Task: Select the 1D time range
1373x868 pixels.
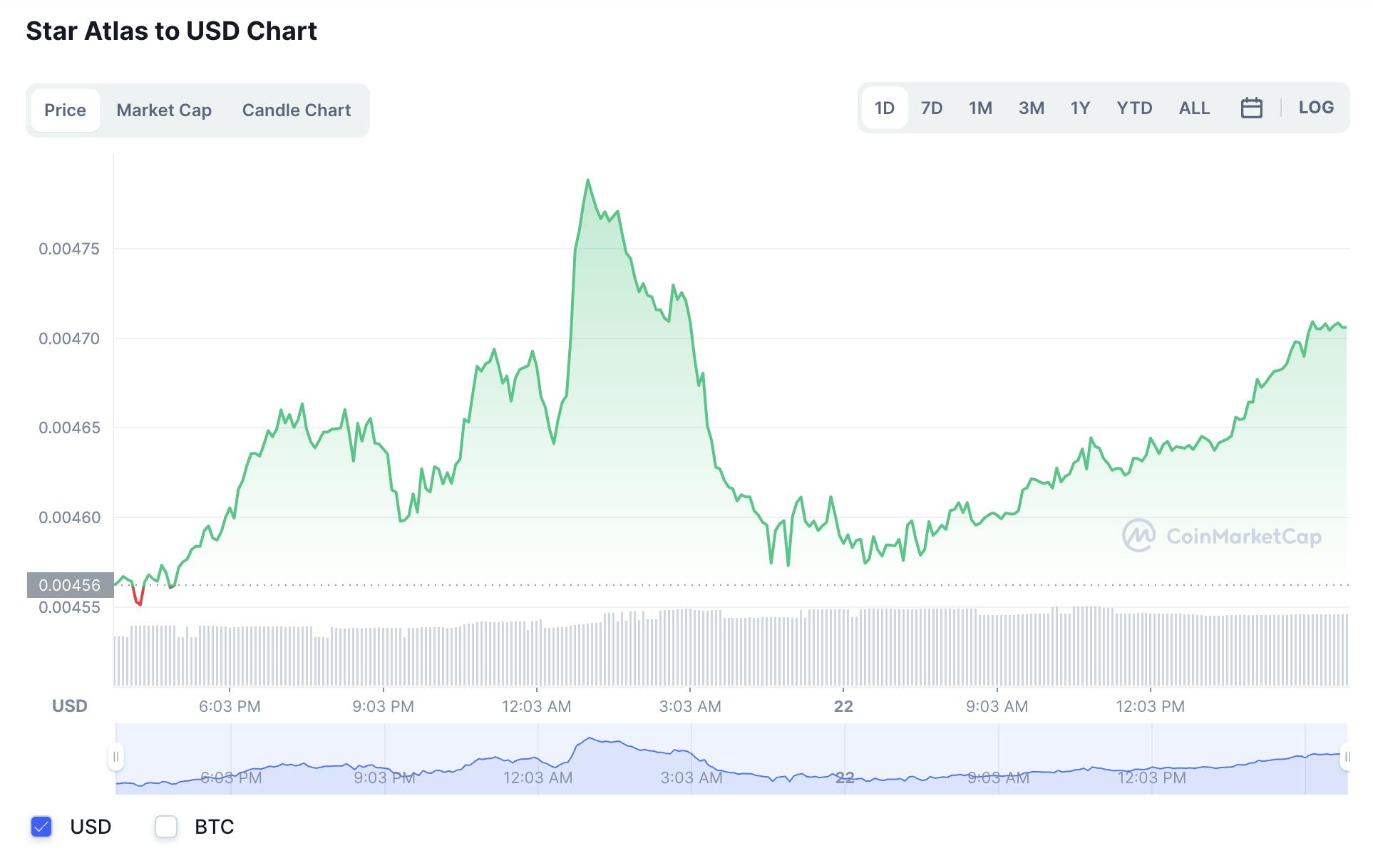Action: coord(885,108)
